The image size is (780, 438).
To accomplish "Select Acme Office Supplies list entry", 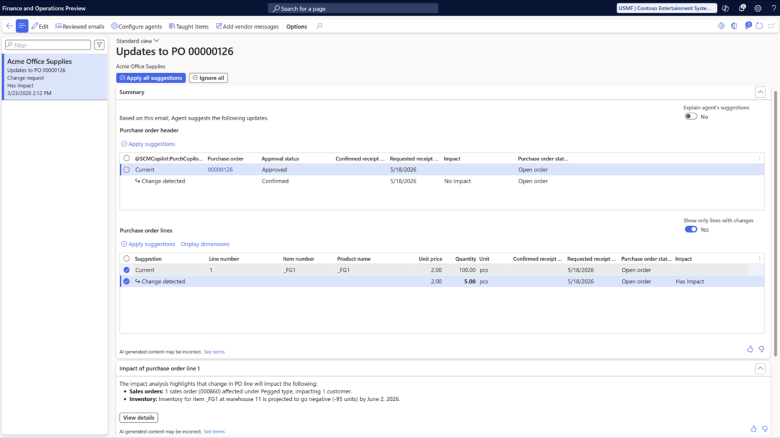I will tap(55, 77).
